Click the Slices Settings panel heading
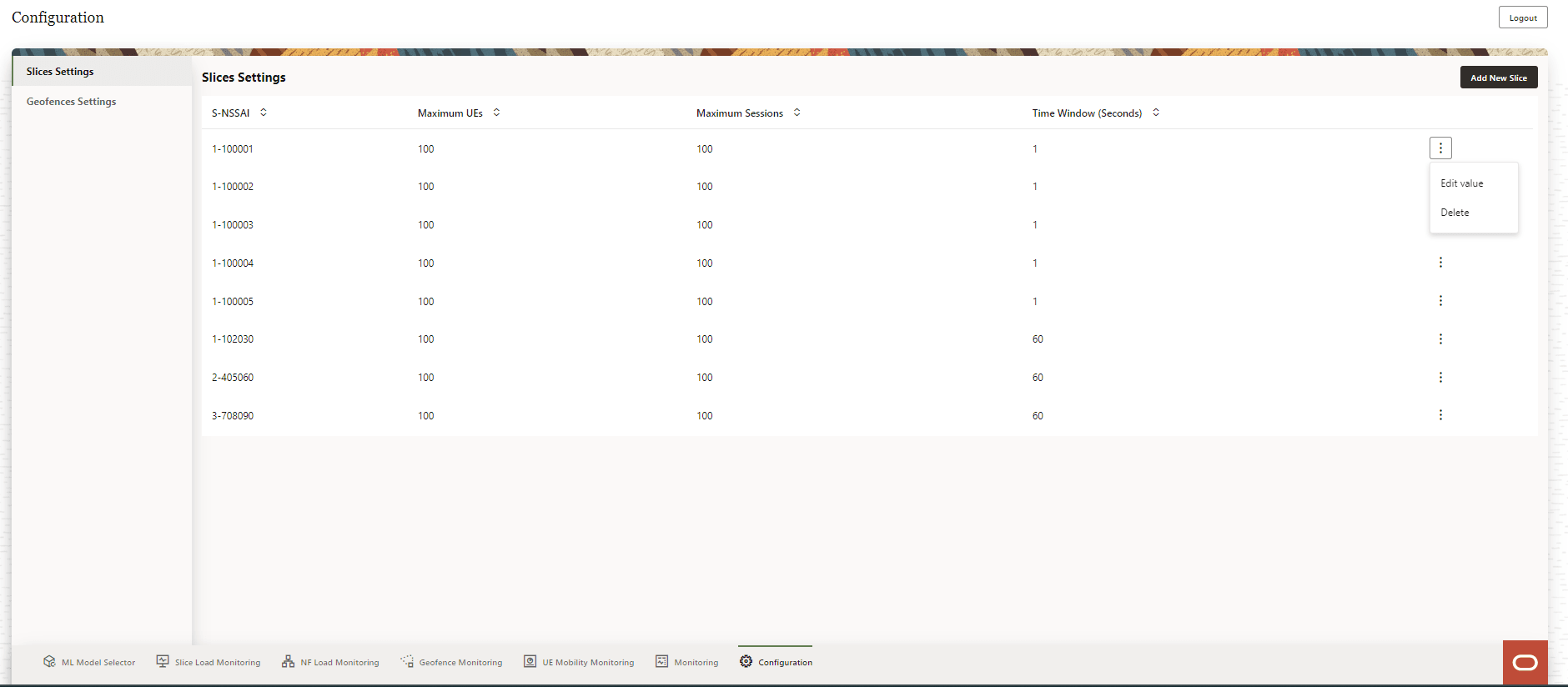Screen dimensions: 1568x687 [x=244, y=78]
